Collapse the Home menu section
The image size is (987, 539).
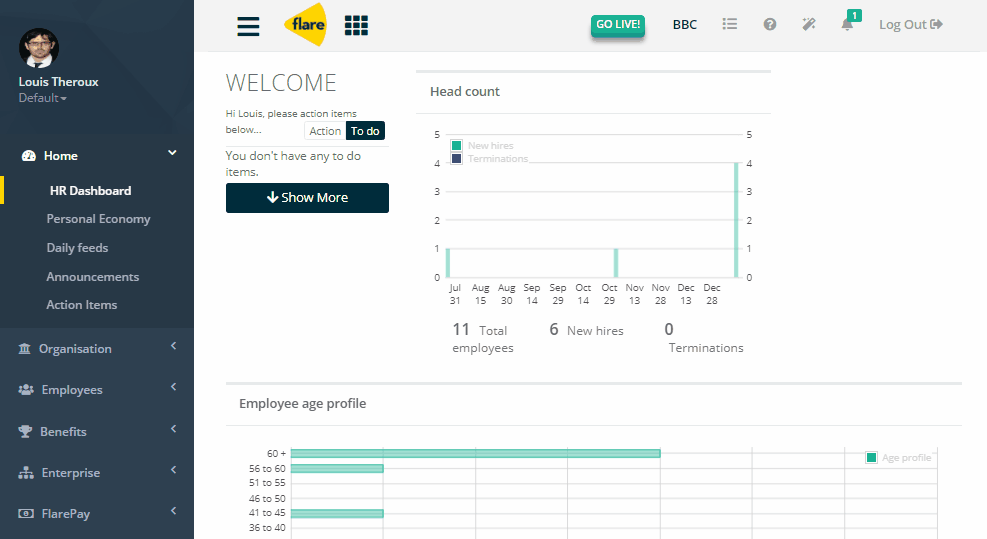click(97, 156)
